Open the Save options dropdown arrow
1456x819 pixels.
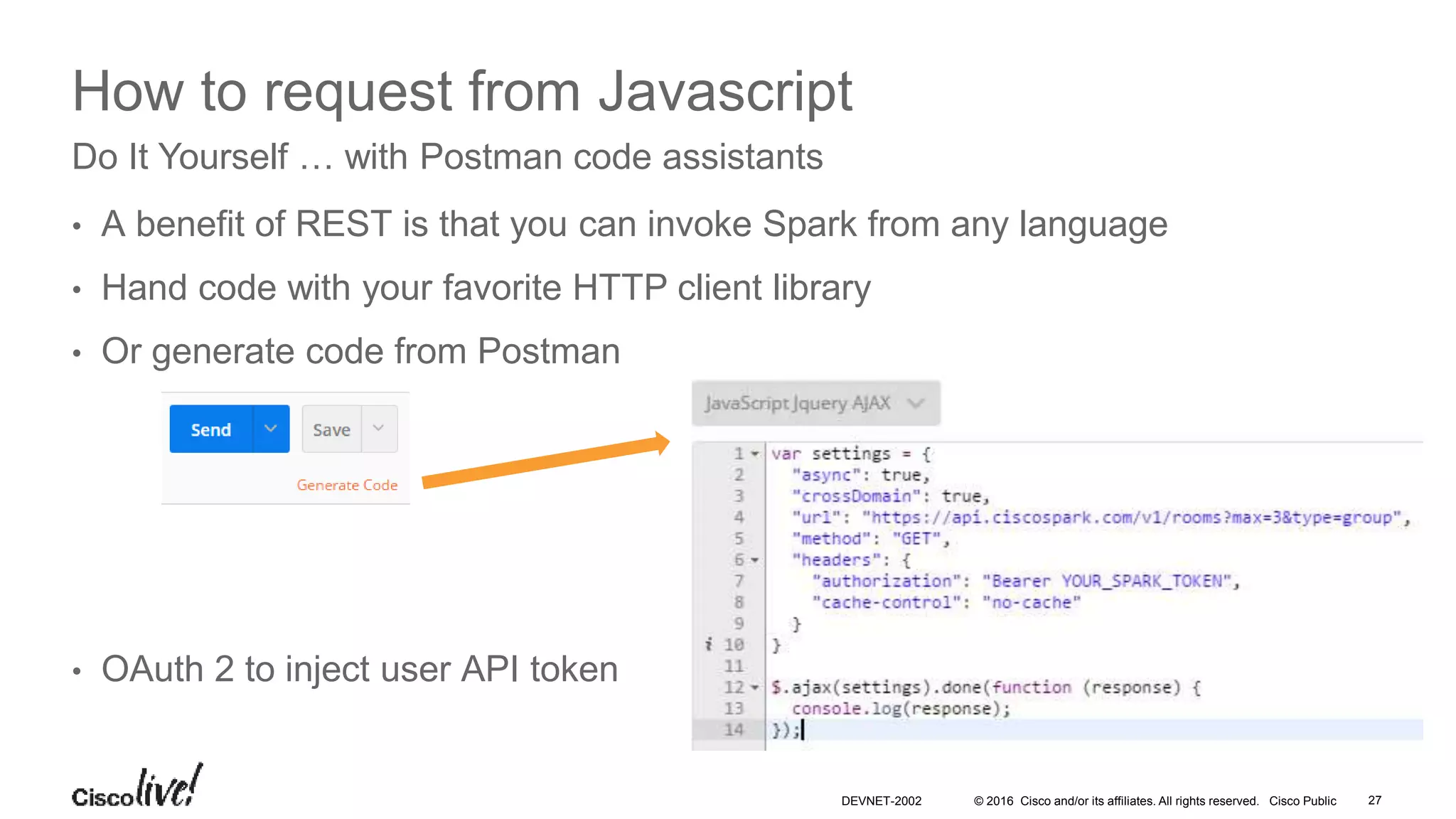[x=379, y=429]
